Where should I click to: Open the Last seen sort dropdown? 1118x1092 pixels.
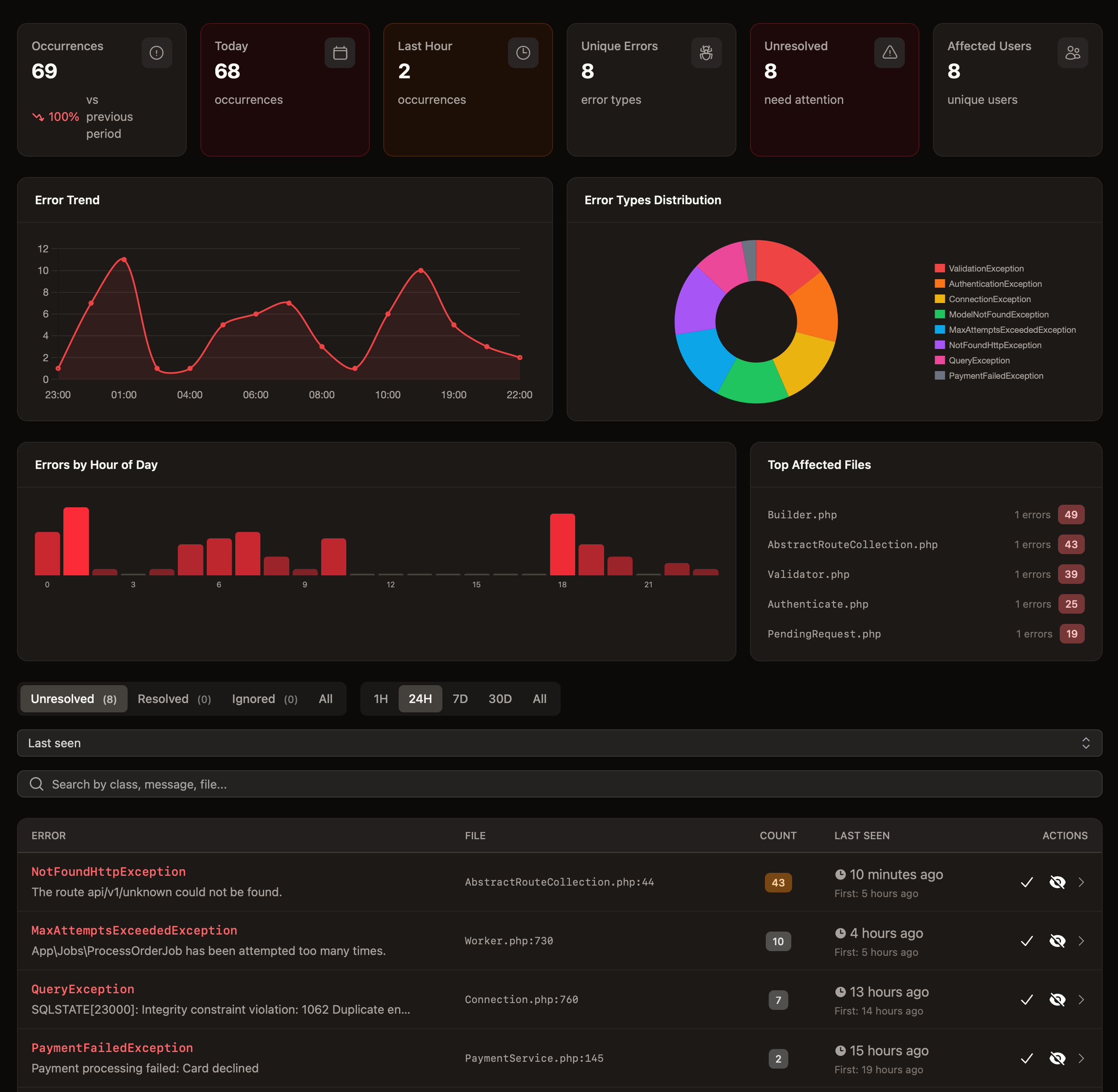559,743
